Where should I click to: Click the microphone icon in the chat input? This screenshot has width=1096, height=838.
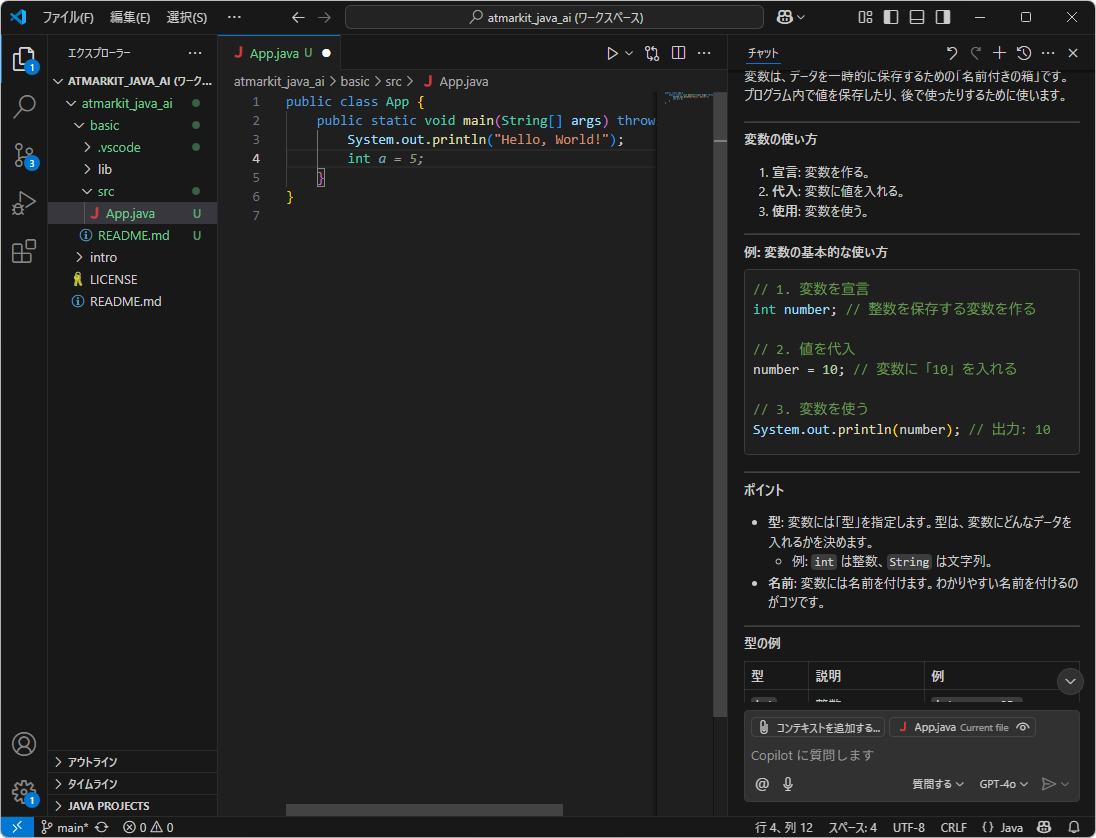pos(788,784)
